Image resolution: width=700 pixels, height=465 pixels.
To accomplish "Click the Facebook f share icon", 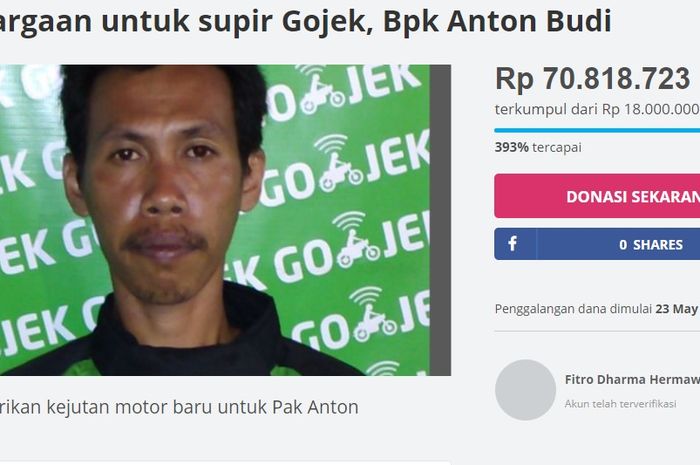I will pyautogui.click(x=513, y=244).
